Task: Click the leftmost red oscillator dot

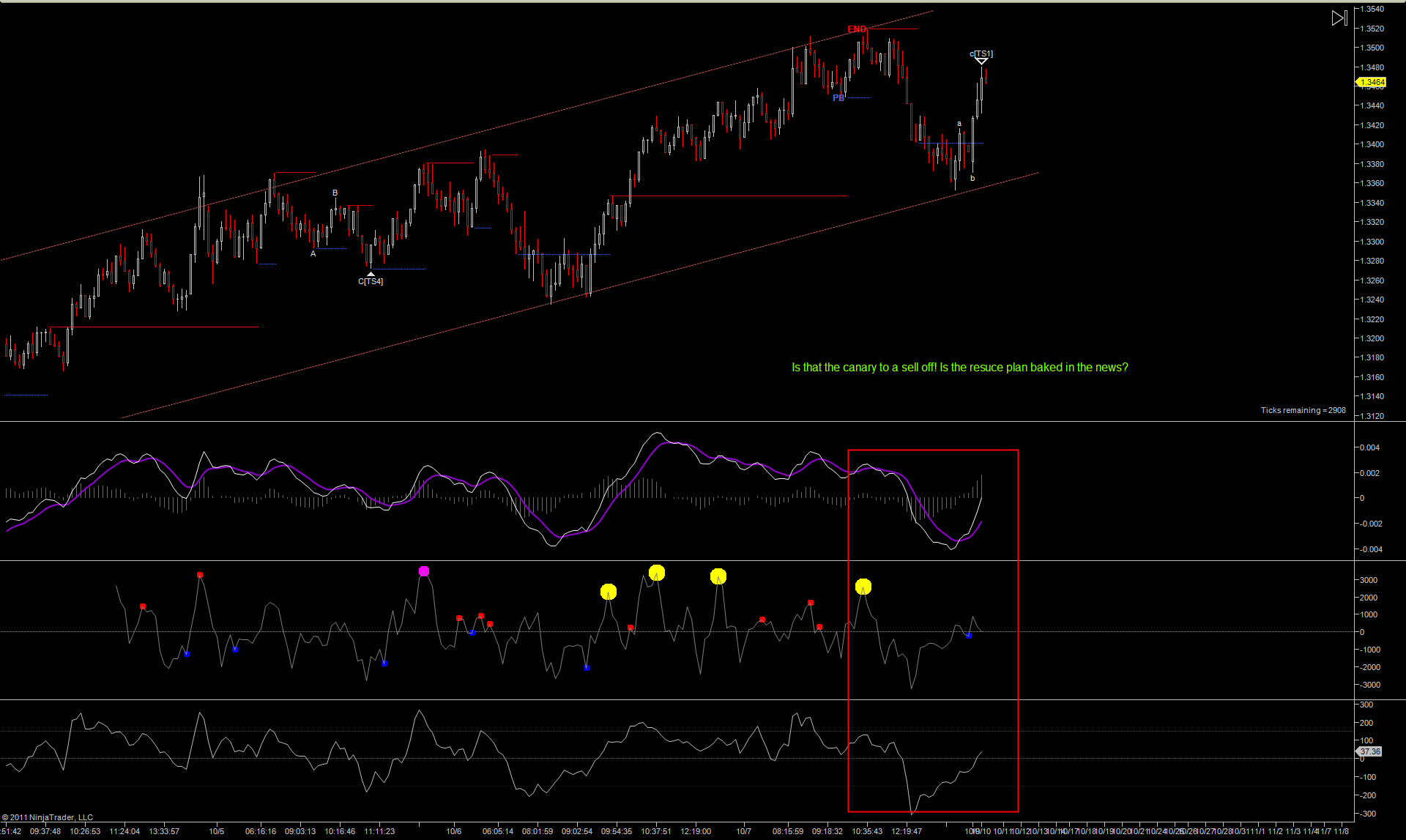Action: (x=143, y=606)
